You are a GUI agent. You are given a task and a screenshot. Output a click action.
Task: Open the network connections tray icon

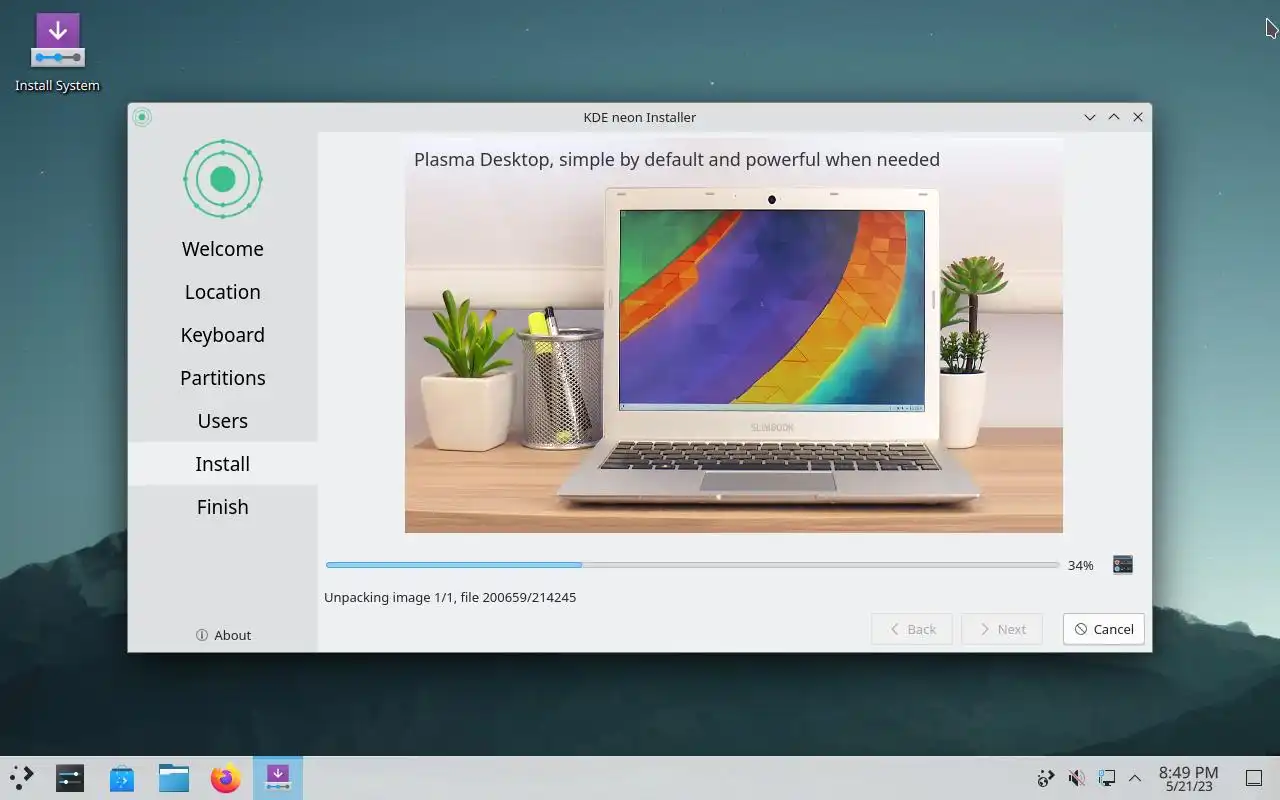click(x=1106, y=778)
